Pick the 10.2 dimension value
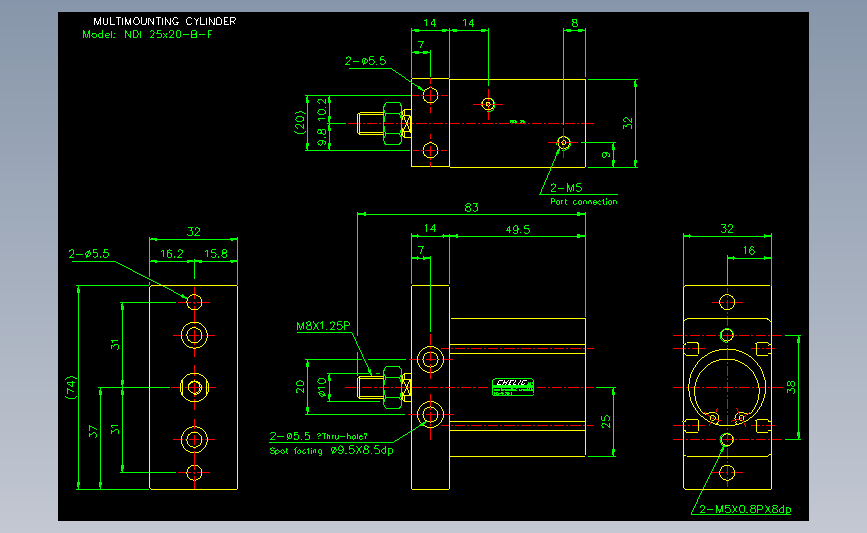The image size is (867, 533). pos(322,109)
